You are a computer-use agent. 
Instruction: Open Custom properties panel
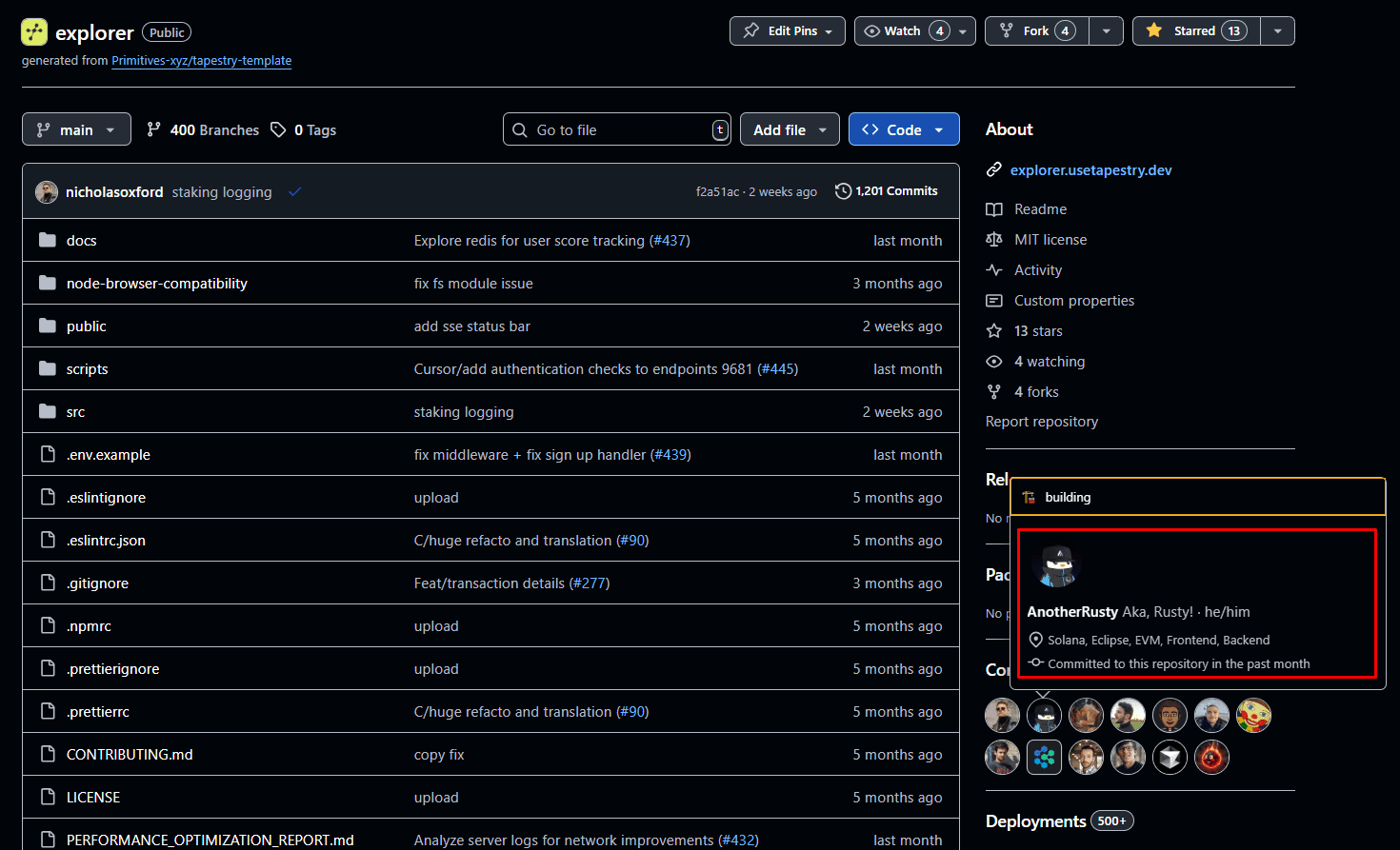pos(1073,300)
